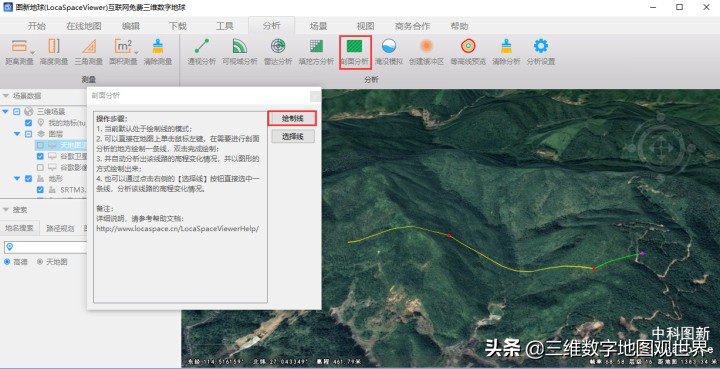Collapse the 图层 tree node
This screenshot has width=720, height=369.
pyautogui.click(x=17, y=134)
